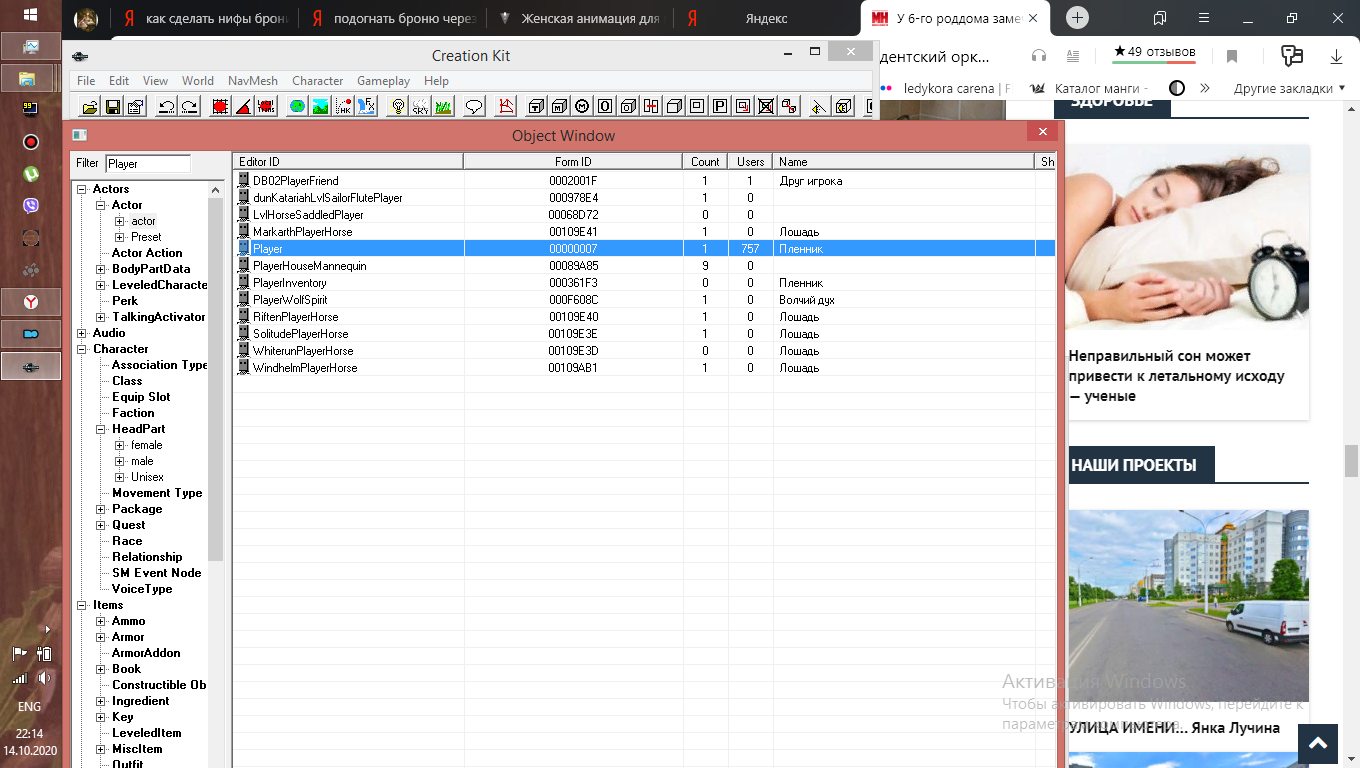Open the Gameplay menu

coord(383,81)
